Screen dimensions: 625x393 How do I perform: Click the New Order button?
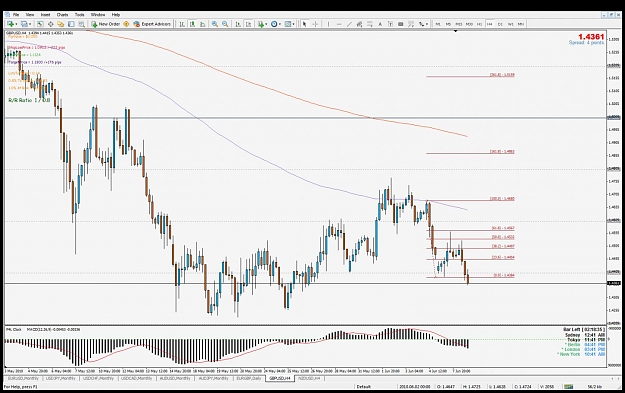(x=106, y=24)
